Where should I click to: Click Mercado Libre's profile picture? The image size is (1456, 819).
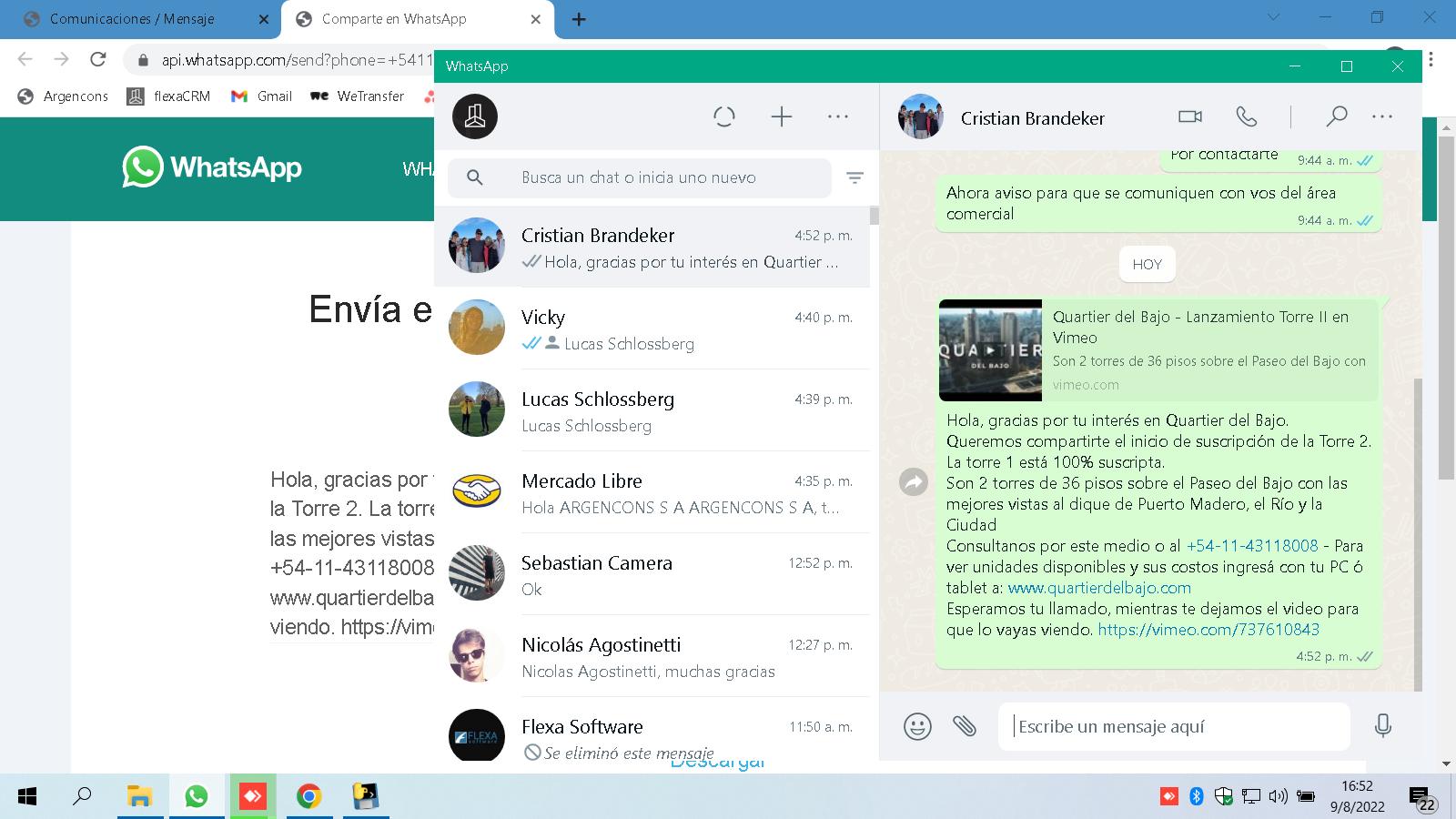coord(476,491)
